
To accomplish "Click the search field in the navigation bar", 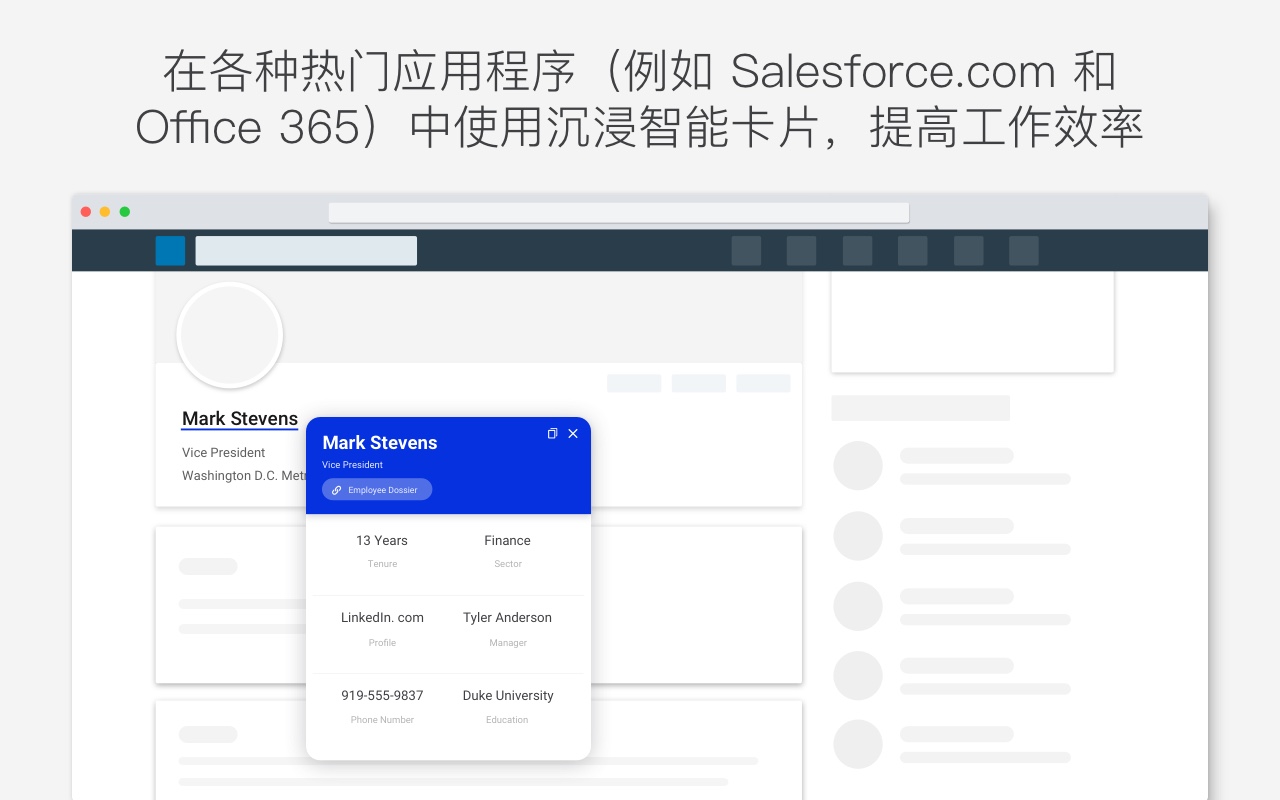I will coord(306,250).
